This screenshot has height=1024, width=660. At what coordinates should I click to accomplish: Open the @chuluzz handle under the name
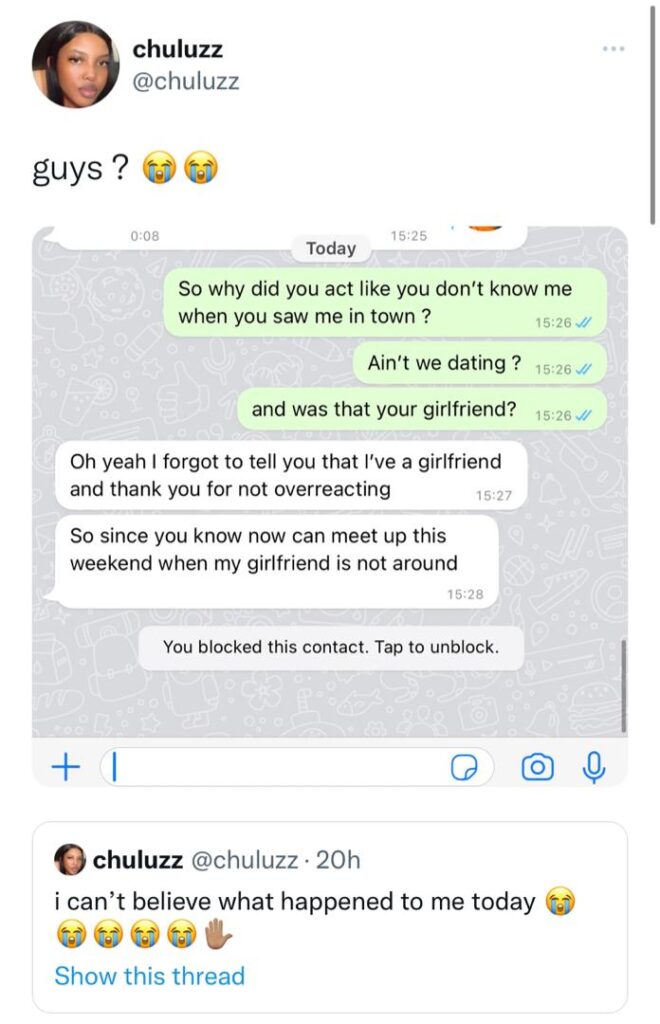pos(186,82)
